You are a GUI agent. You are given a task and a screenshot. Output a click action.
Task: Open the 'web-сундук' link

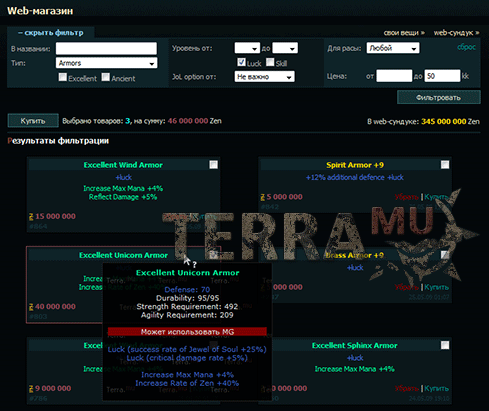click(x=456, y=33)
